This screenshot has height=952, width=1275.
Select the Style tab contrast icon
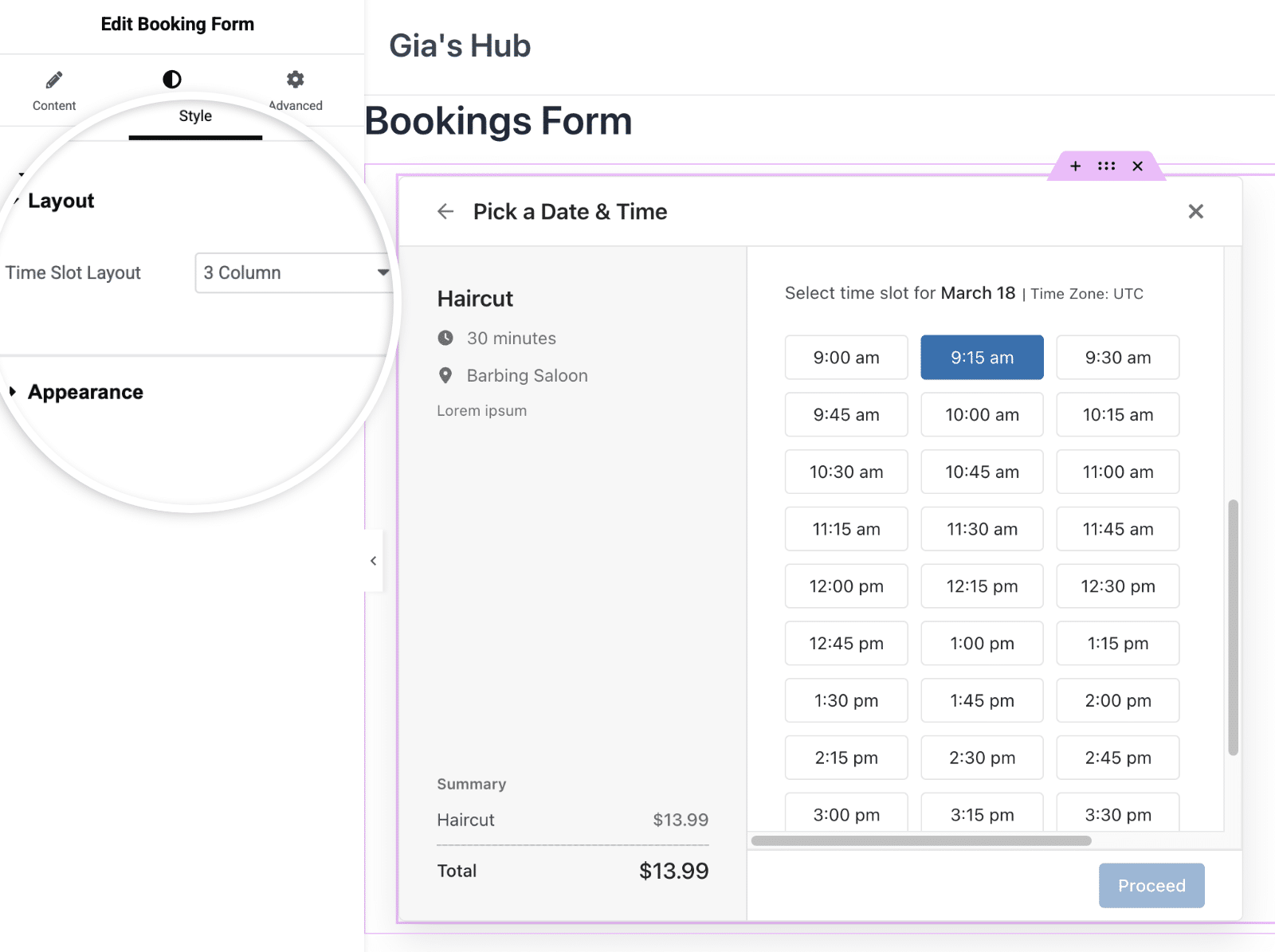tap(170, 80)
